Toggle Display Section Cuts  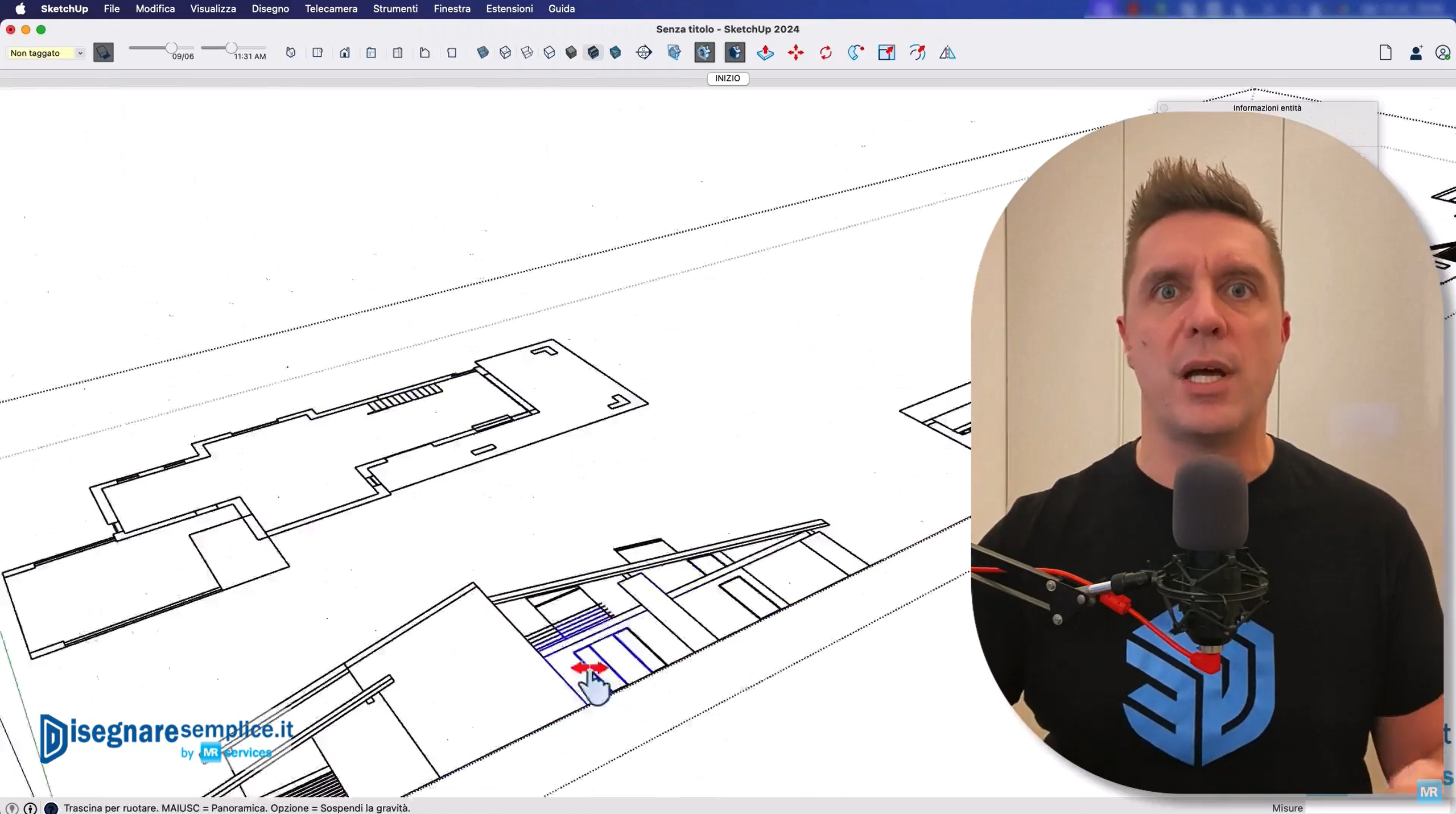(704, 52)
